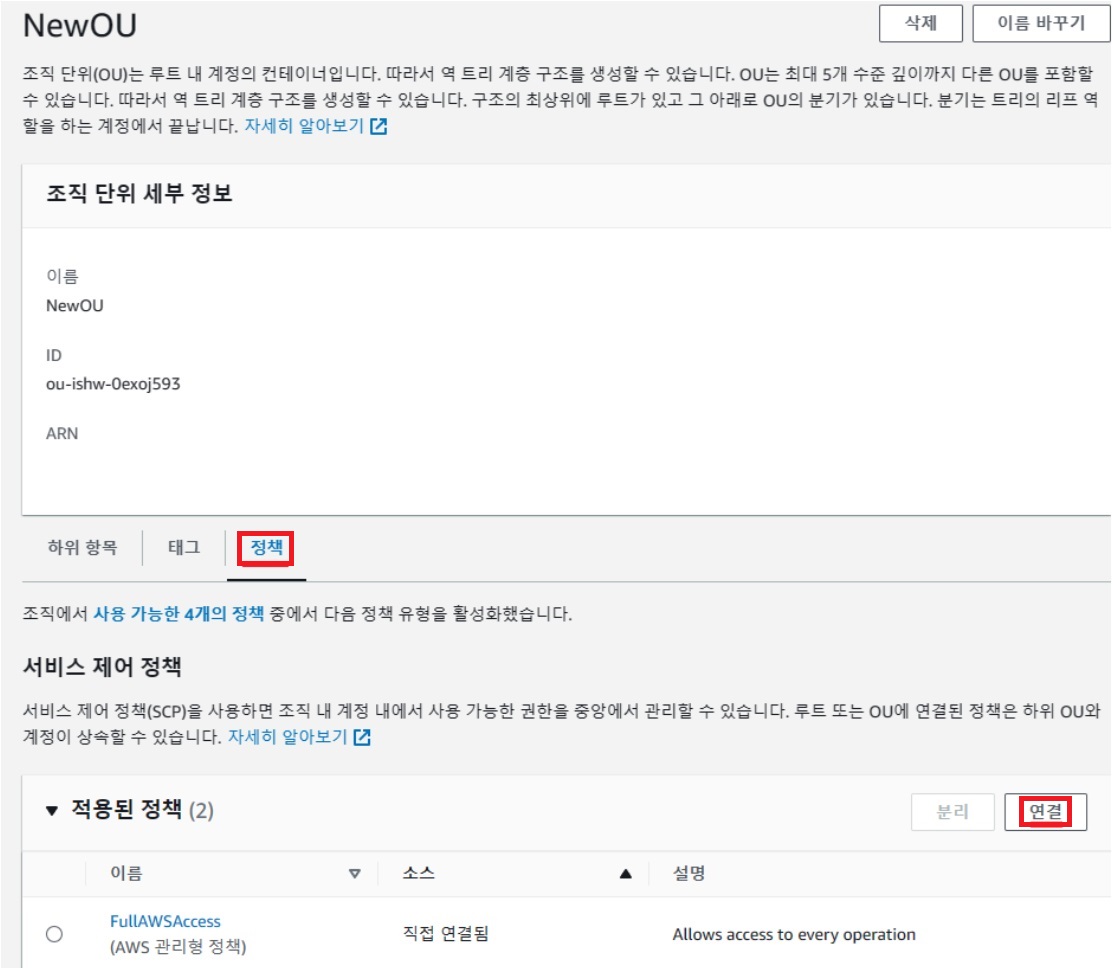Click external link icon in SCP description
Viewport: 1113px width, 968px height.
(362, 737)
